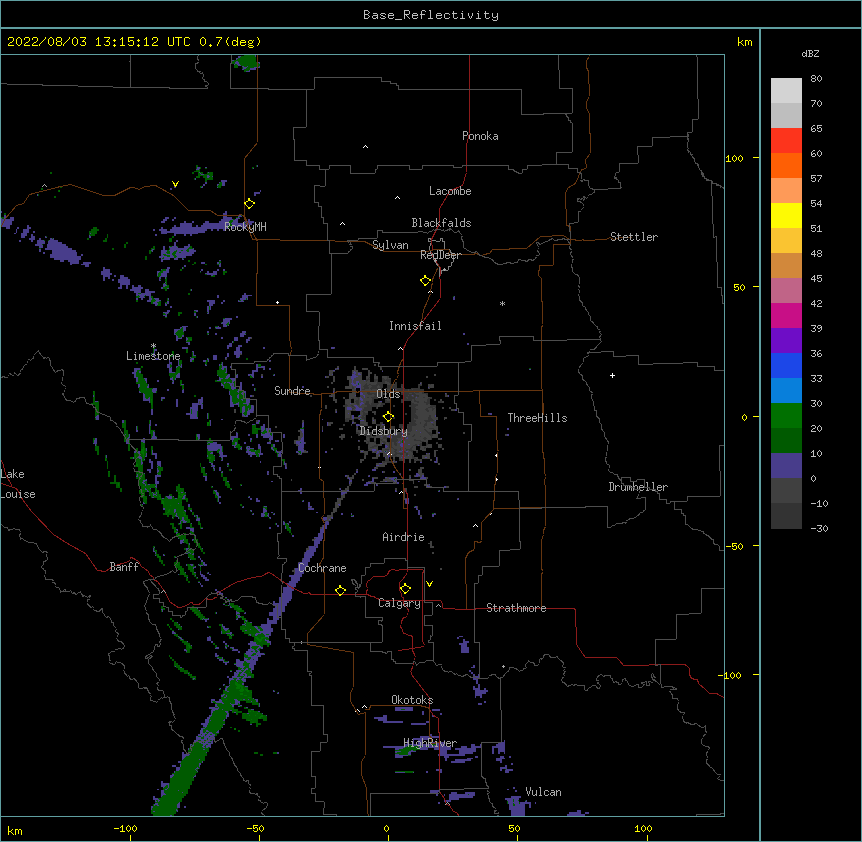Click the ThreeHills town label
862x842 pixels.
click(x=537, y=418)
